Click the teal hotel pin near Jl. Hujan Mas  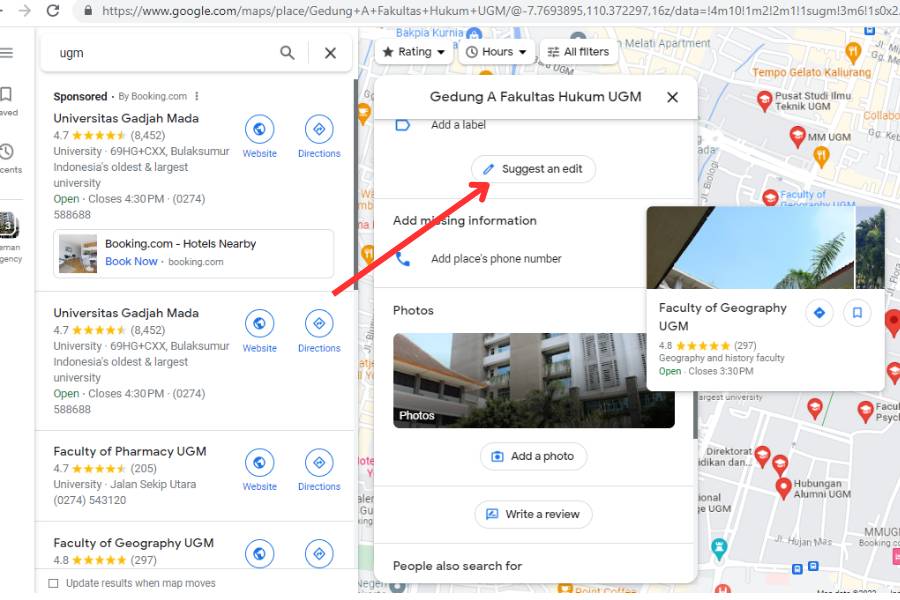719,548
